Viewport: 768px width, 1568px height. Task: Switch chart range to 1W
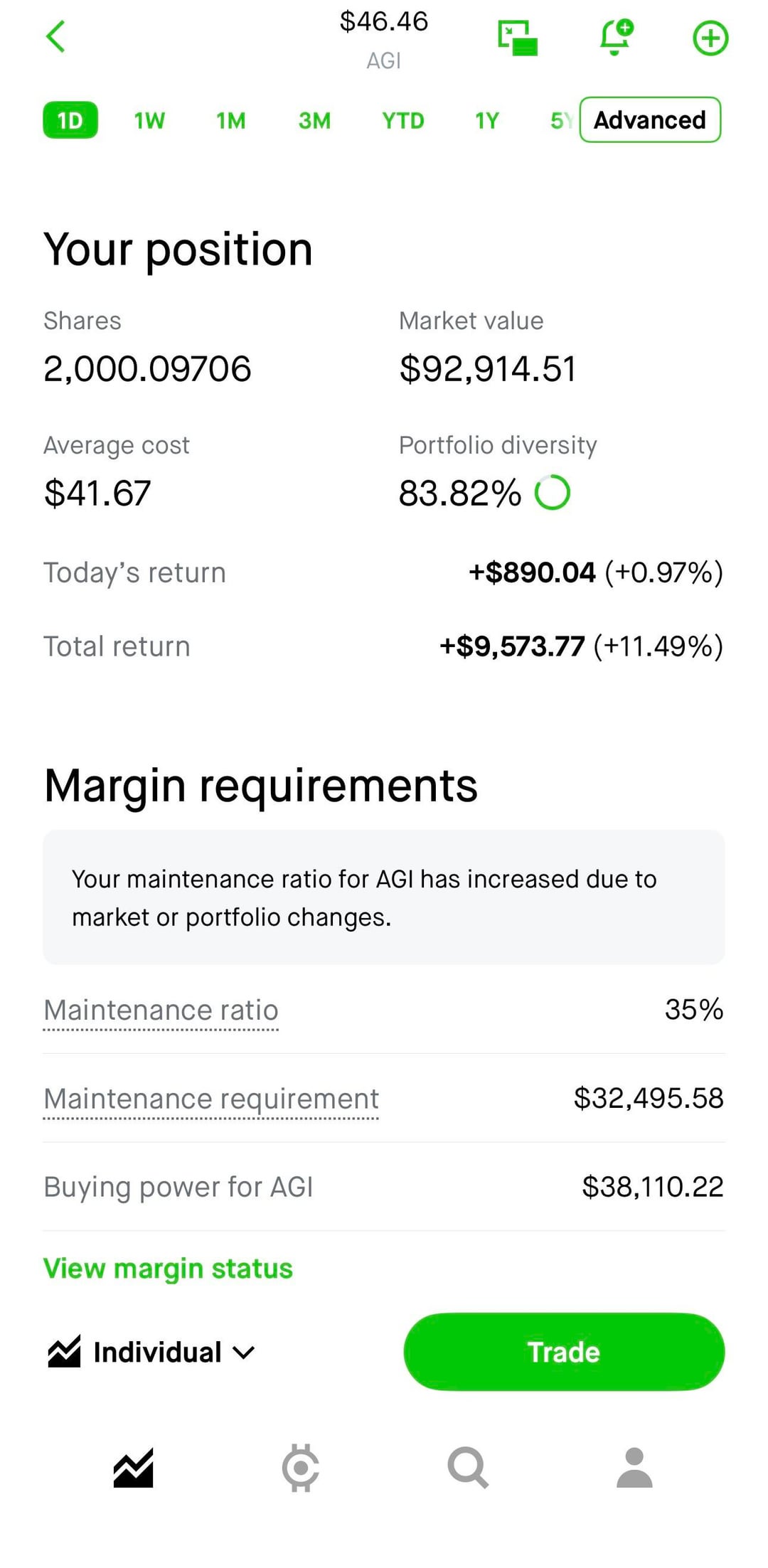[x=149, y=121]
